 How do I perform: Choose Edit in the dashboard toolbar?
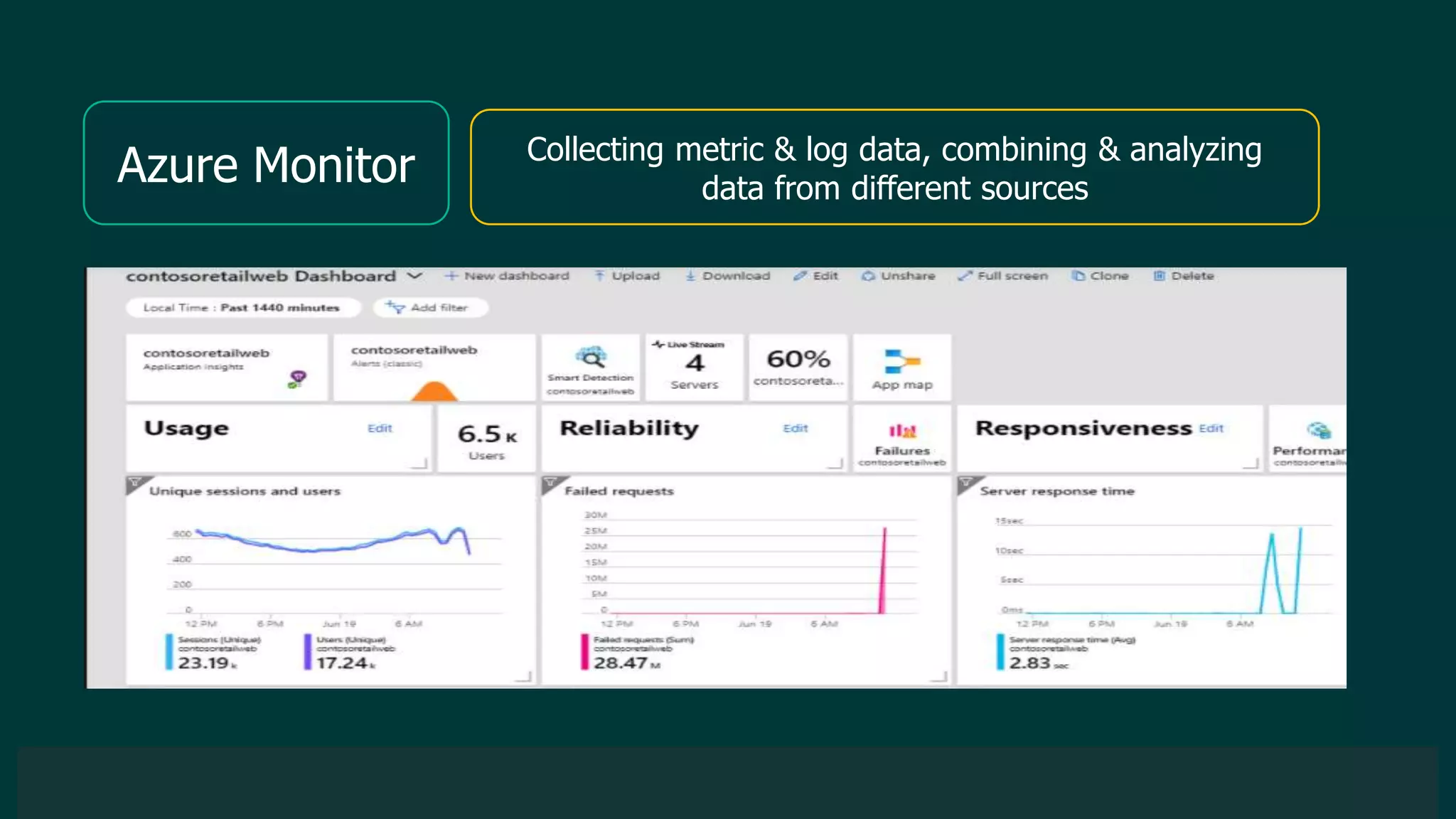point(816,276)
